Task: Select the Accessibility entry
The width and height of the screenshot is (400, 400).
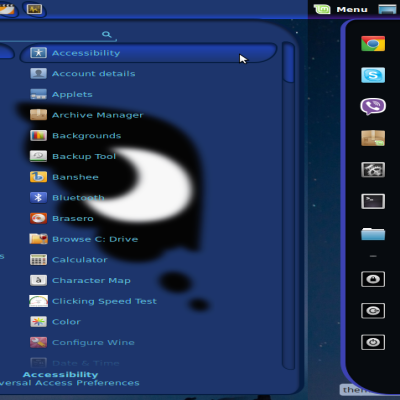Action: point(148,53)
